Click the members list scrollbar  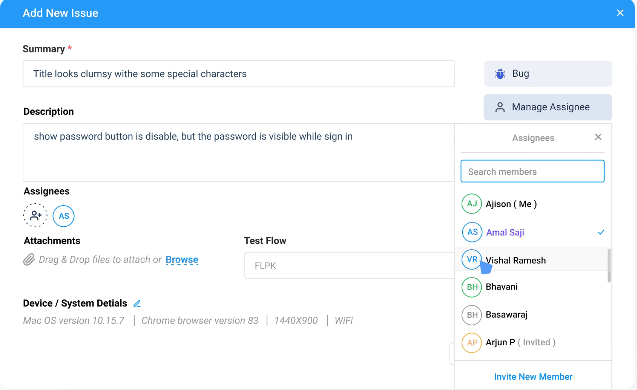pos(609,265)
